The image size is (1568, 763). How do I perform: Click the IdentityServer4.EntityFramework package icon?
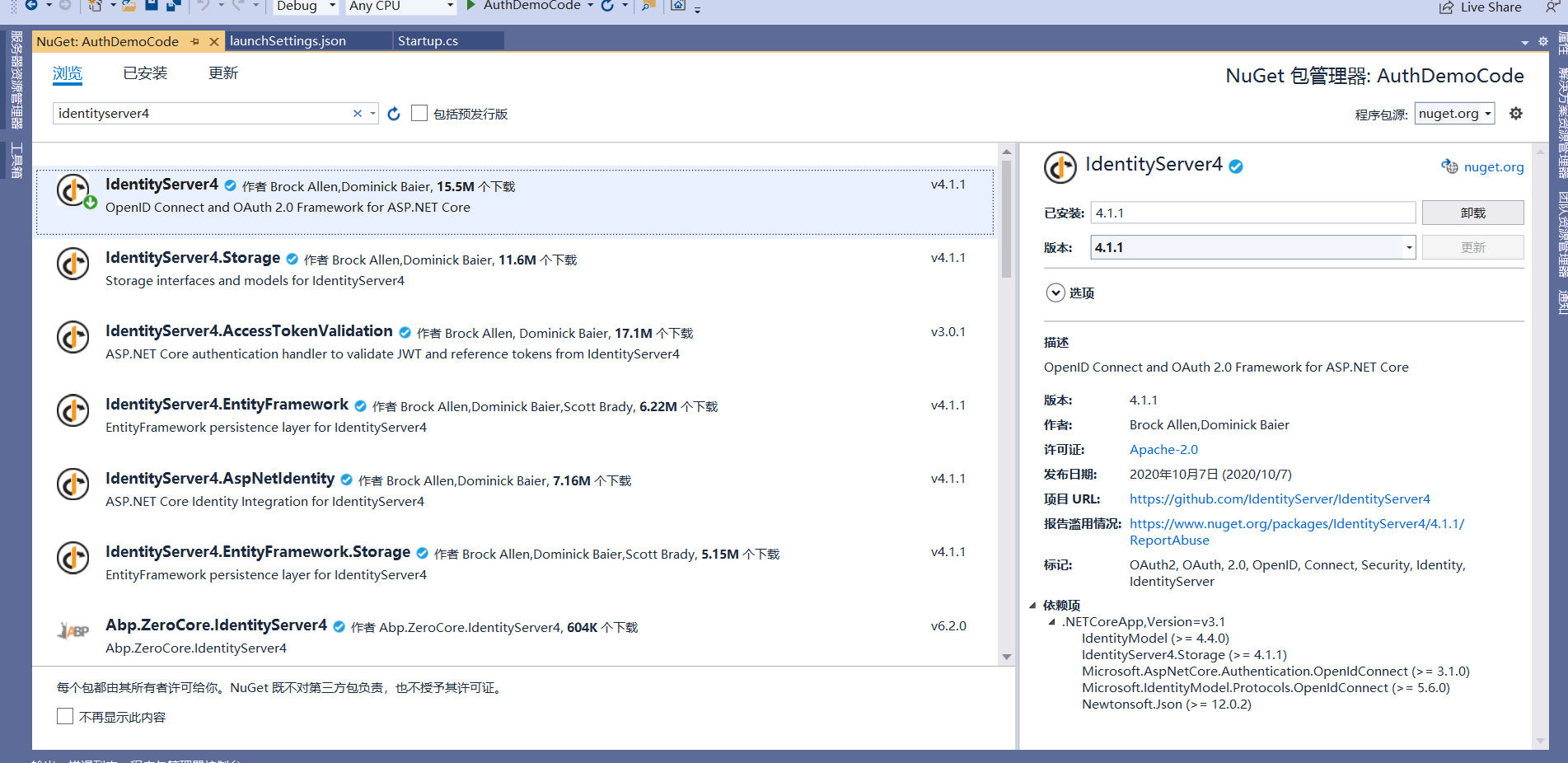[73, 410]
